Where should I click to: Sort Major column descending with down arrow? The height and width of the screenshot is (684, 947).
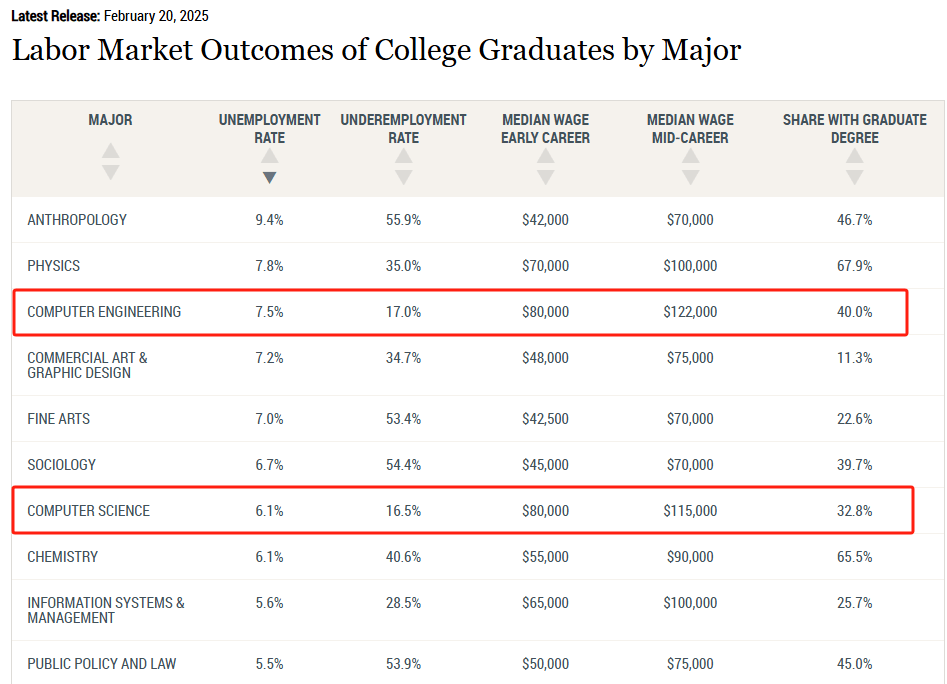point(110,172)
